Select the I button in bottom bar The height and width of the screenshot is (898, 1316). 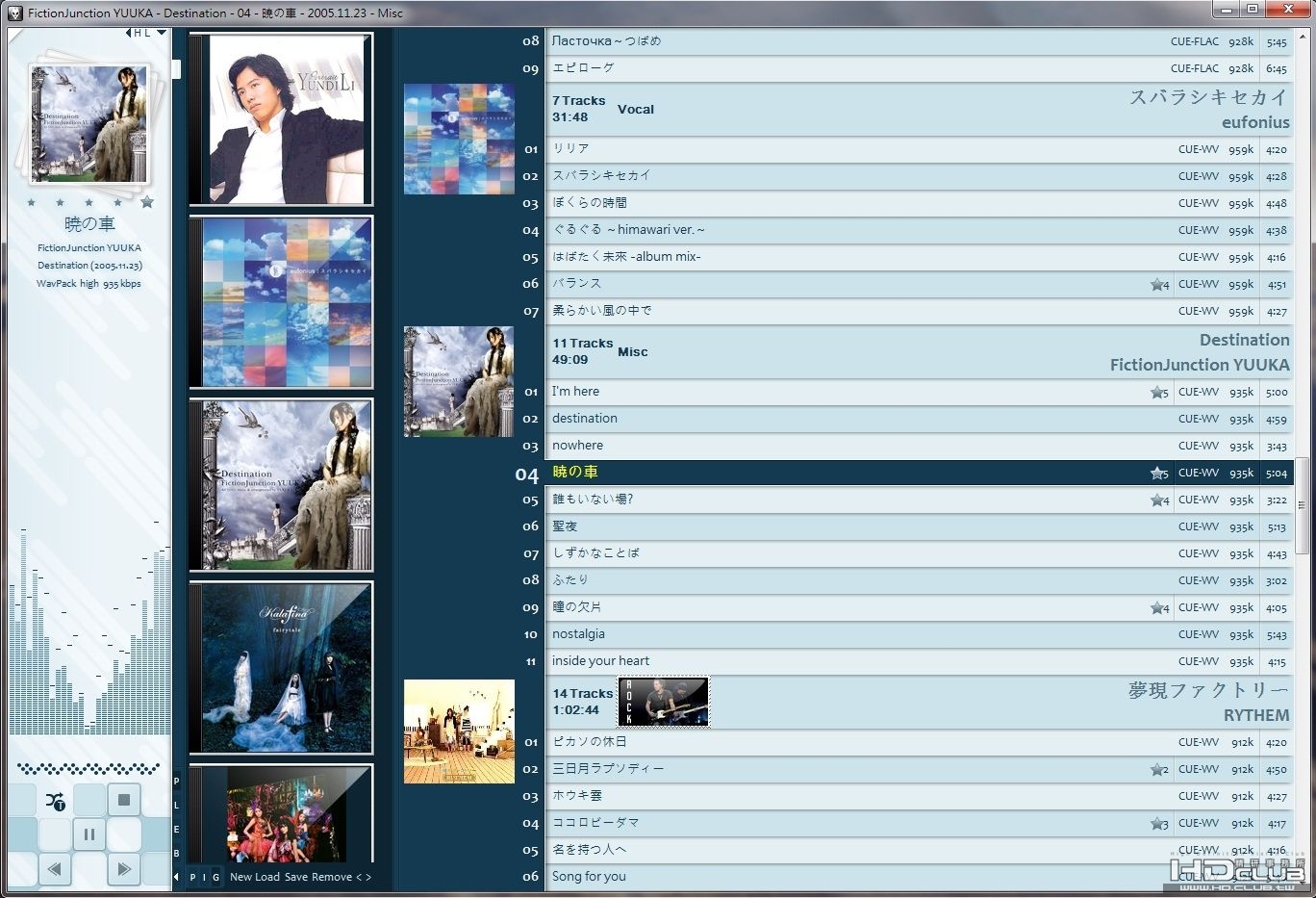click(204, 877)
